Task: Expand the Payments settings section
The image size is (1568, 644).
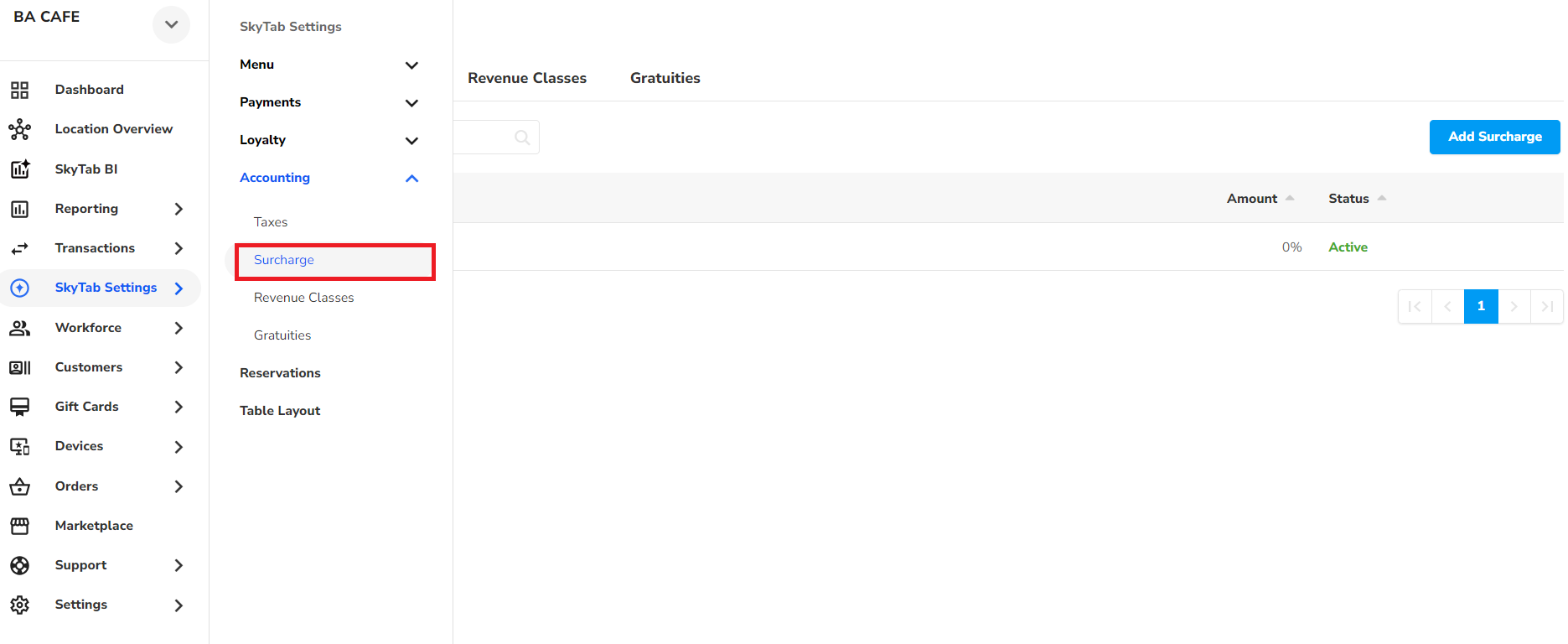Action: click(411, 103)
